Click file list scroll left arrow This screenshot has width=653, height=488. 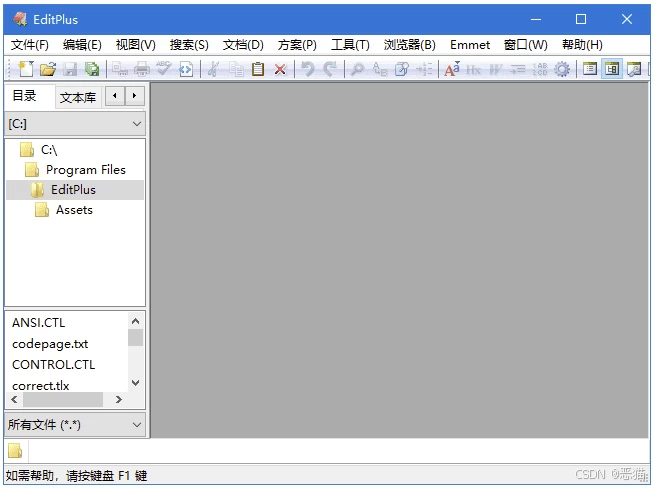[15, 400]
